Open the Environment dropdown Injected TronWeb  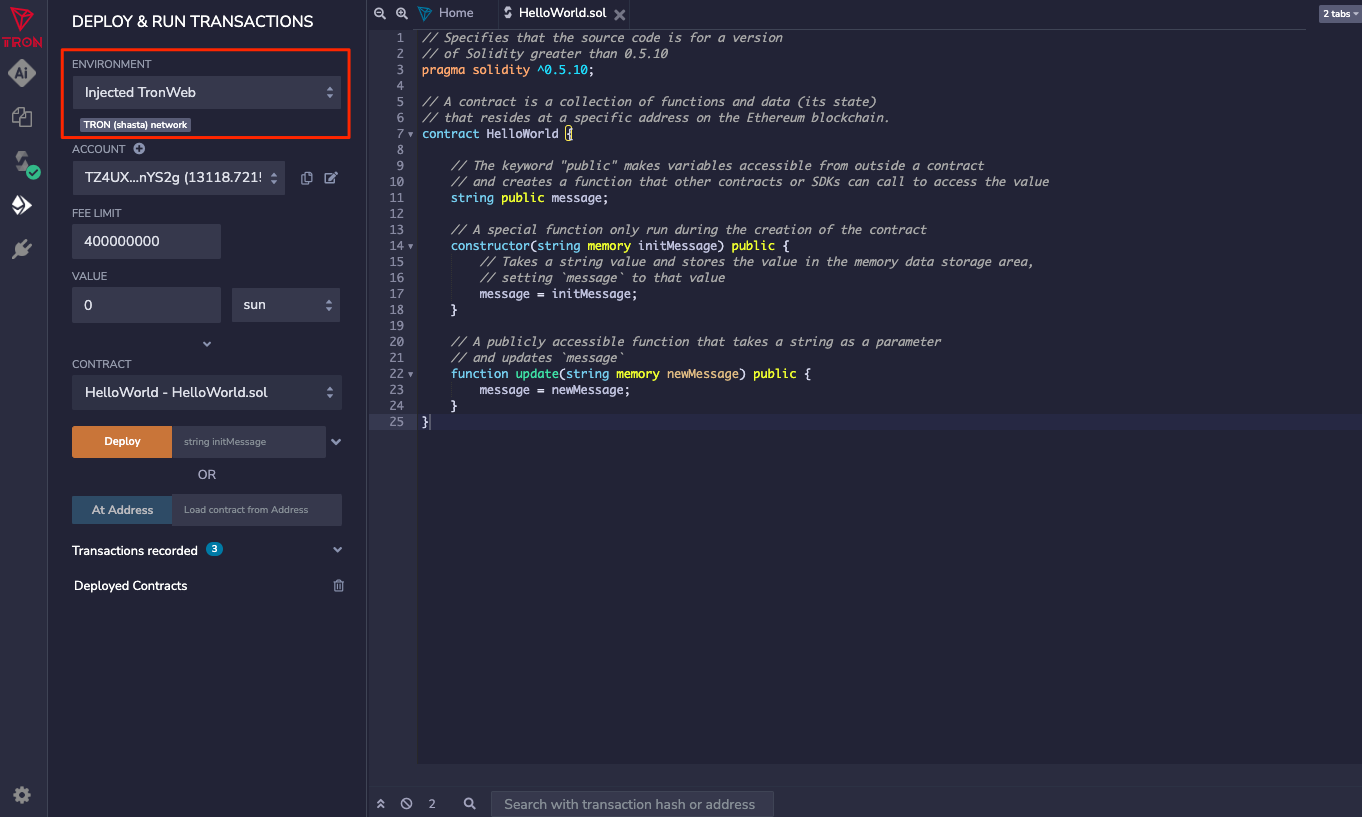click(207, 92)
